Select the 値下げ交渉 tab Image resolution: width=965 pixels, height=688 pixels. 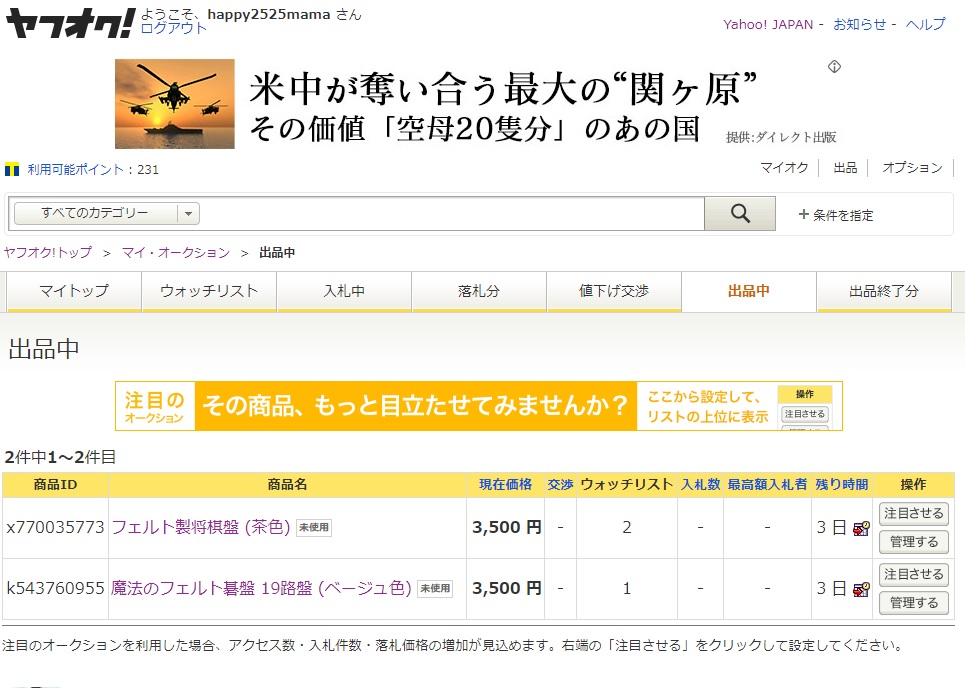[x=614, y=291]
